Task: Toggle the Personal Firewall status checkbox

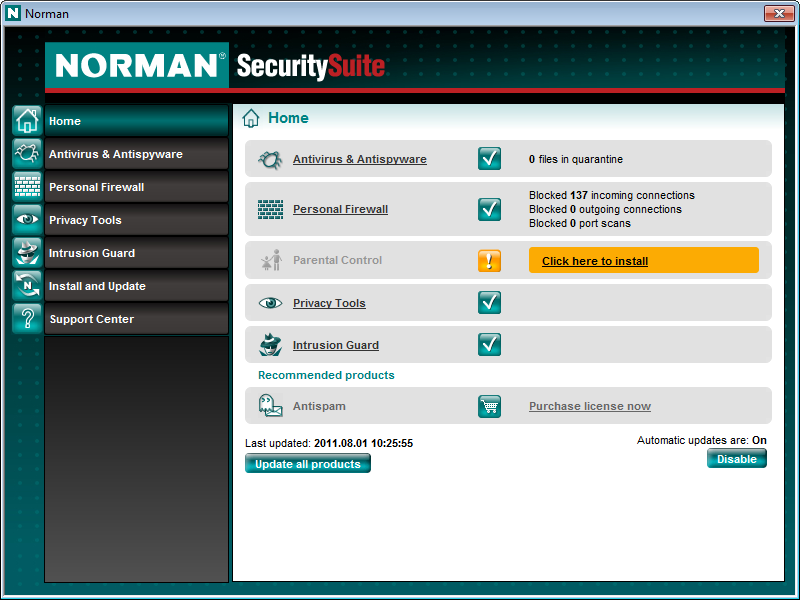Action: (x=489, y=209)
